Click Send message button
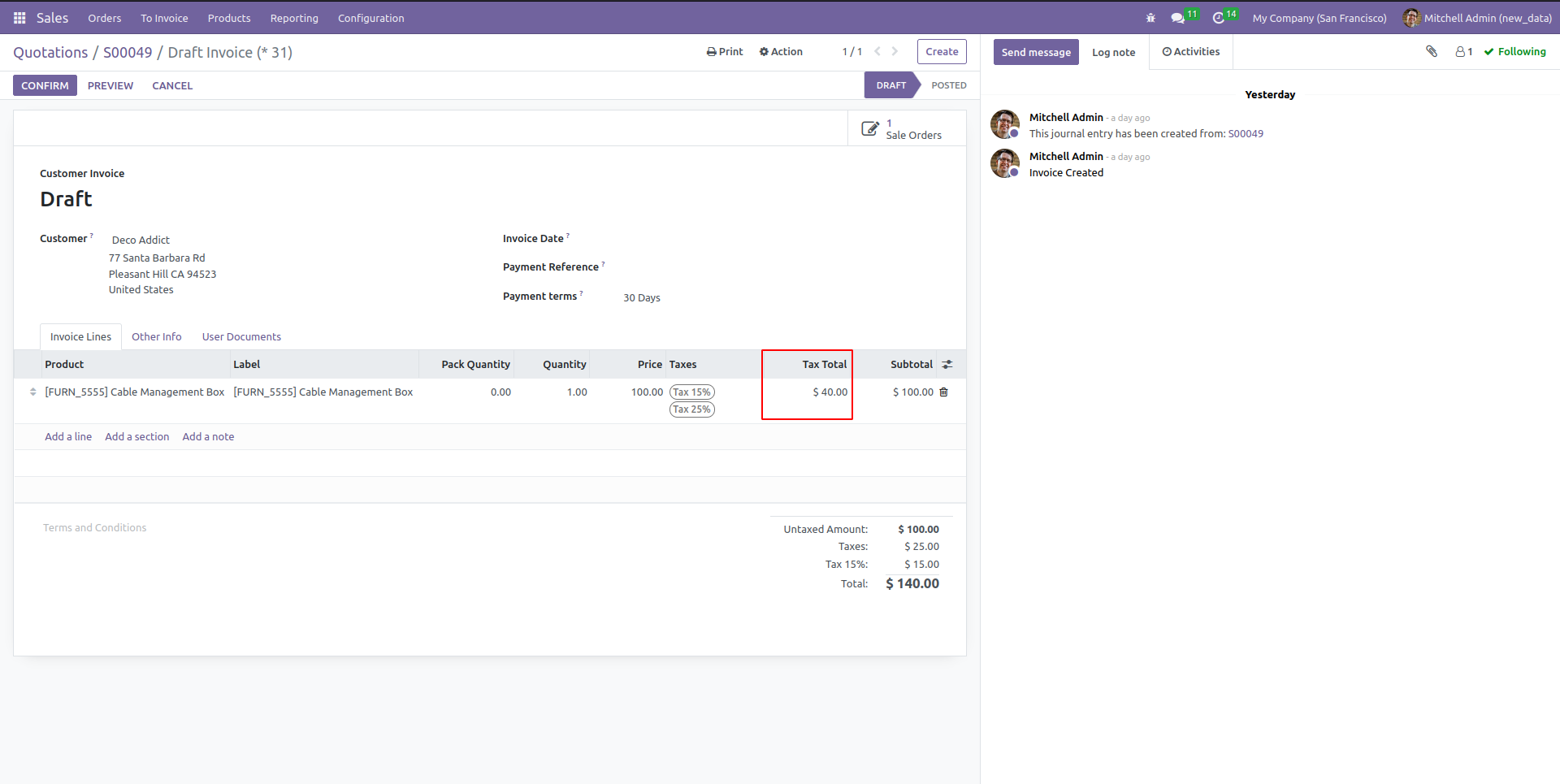1560x784 pixels. tap(1036, 52)
